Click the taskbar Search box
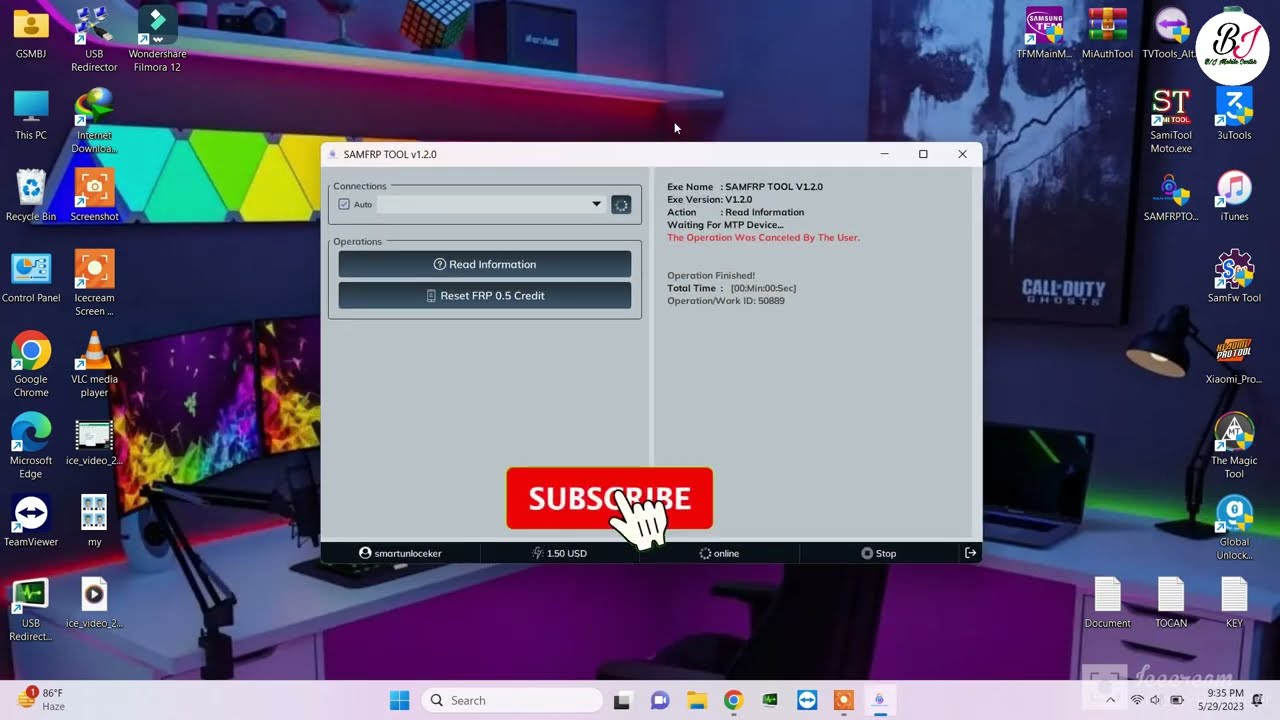Viewport: 1280px width, 720px height. pyautogui.click(x=512, y=700)
